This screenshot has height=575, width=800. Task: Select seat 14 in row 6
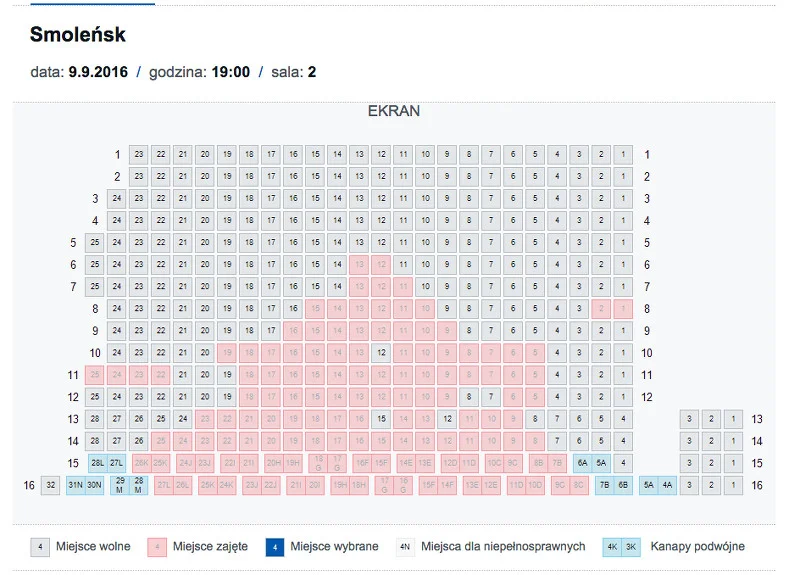click(x=337, y=265)
